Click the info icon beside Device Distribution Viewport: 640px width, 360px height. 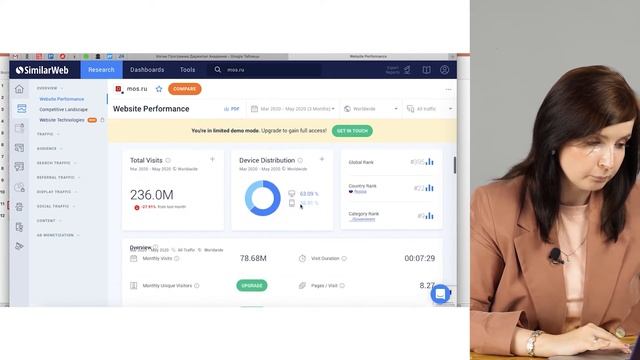click(300, 160)
